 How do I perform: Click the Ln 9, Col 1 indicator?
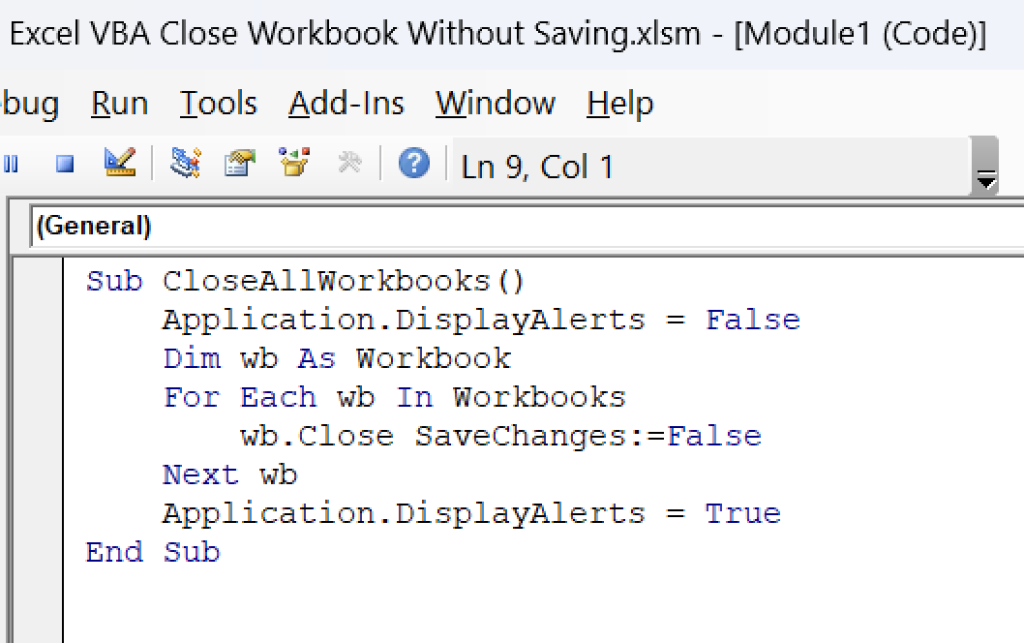[x=537, y=166]
